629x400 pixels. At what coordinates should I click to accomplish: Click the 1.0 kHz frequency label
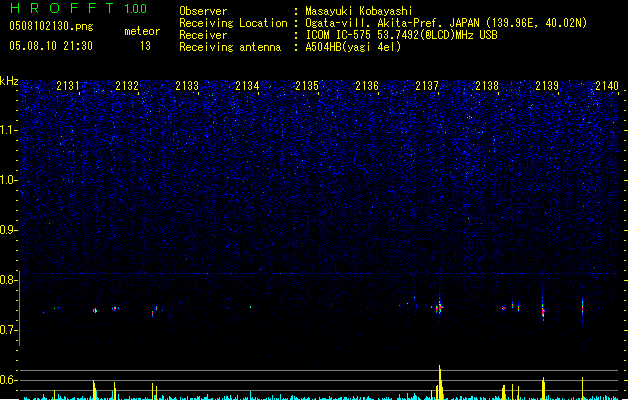[x=8, y=180]
